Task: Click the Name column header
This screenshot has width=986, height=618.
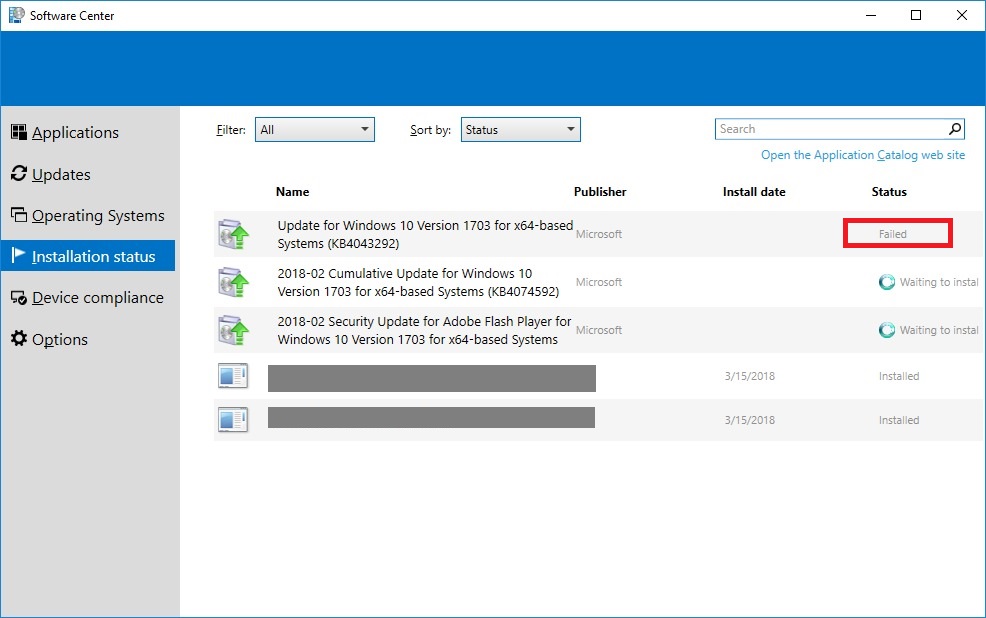Action: [x=293, y=192]
